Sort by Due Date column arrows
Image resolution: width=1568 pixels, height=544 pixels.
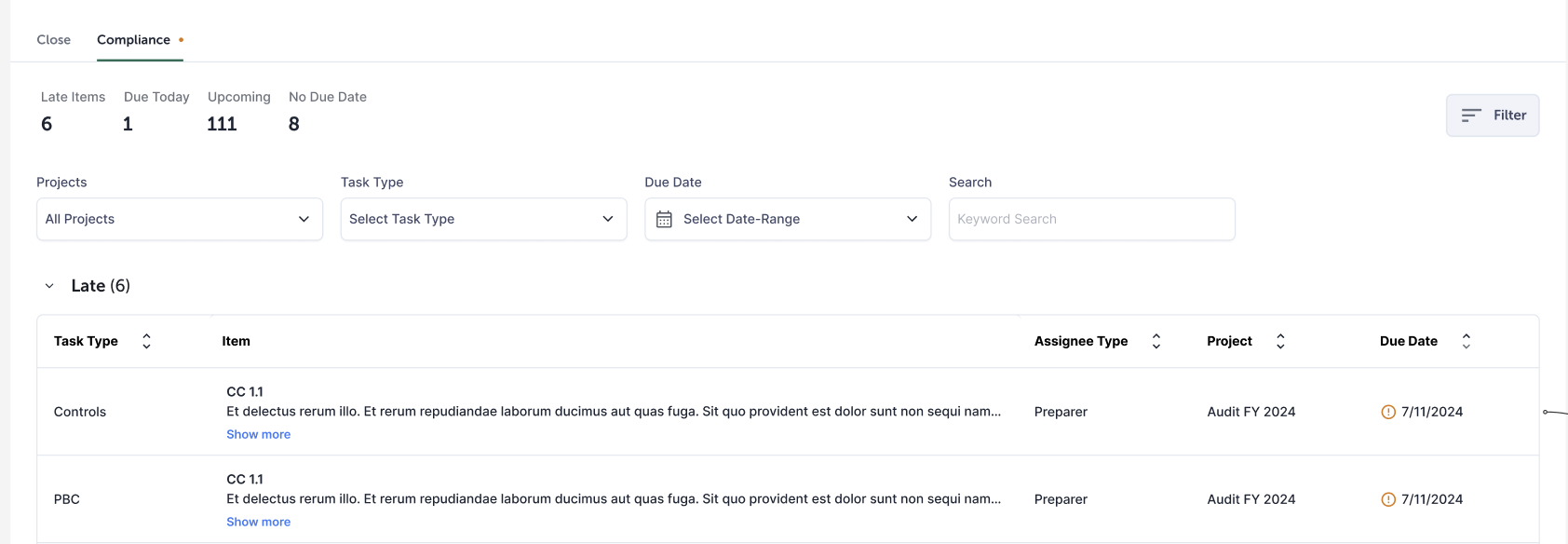pos(1467,341)
